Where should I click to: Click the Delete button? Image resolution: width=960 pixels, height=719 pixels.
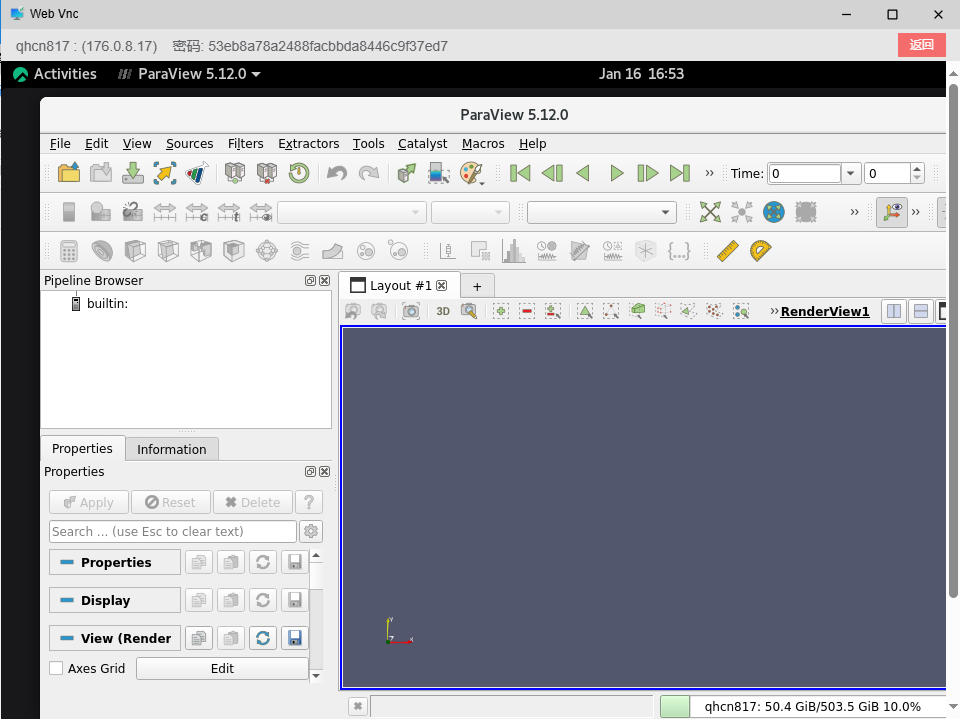pos(252,502)
